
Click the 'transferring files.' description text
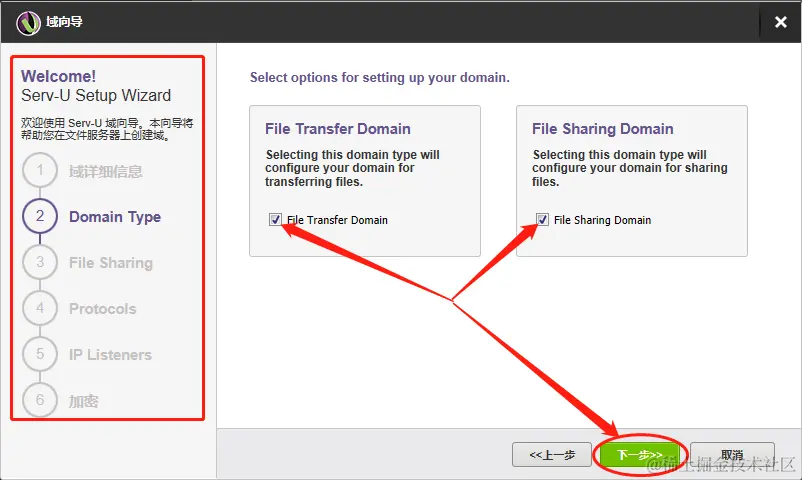pyautogui.click(x=314, y=182)
